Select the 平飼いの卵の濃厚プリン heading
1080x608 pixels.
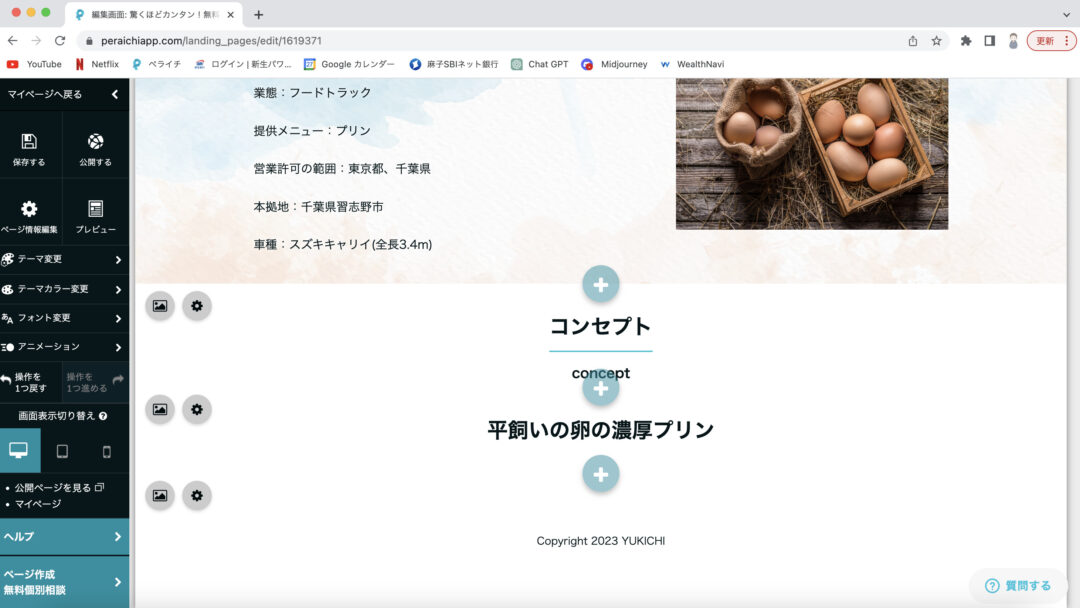601,430
